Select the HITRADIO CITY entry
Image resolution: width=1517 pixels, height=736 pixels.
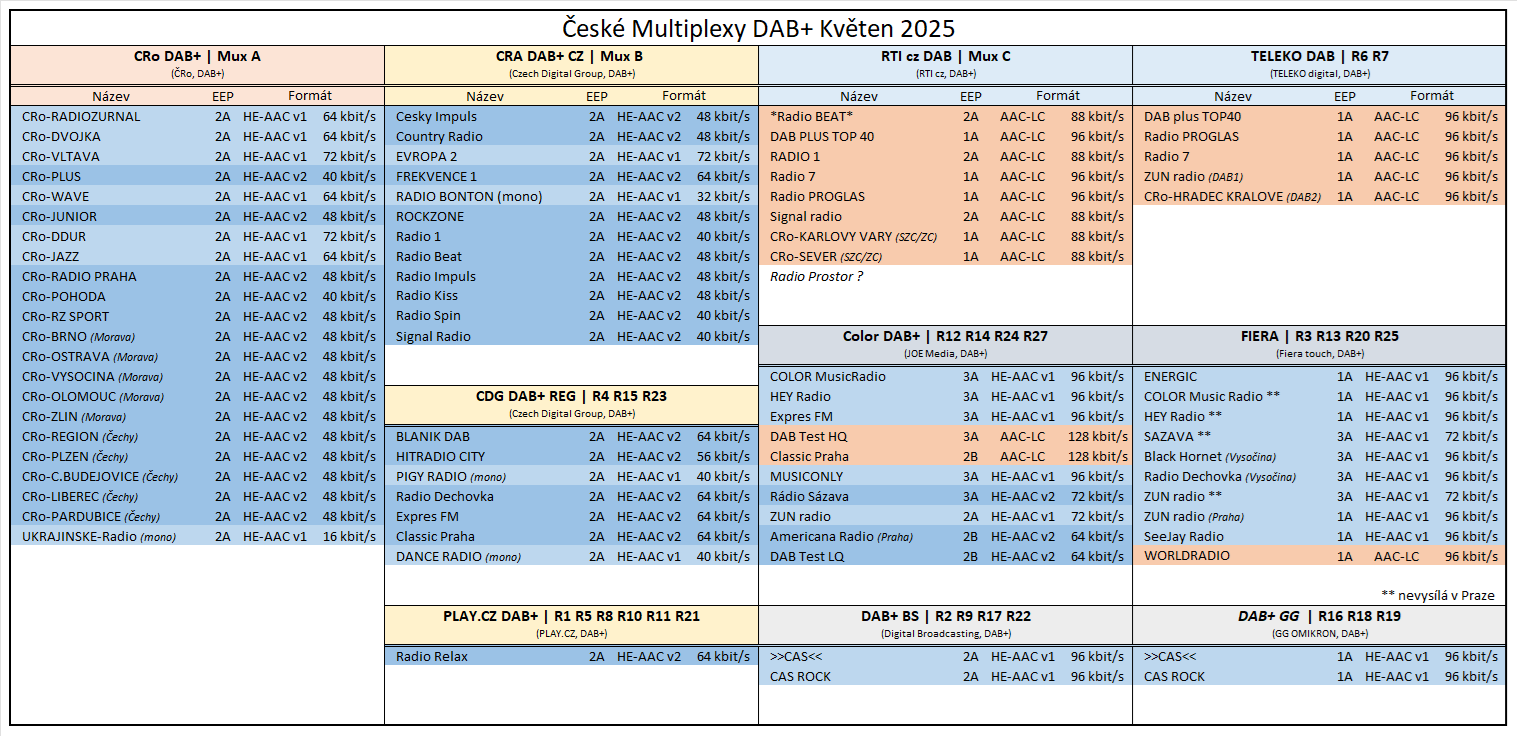tap(440, 456)
